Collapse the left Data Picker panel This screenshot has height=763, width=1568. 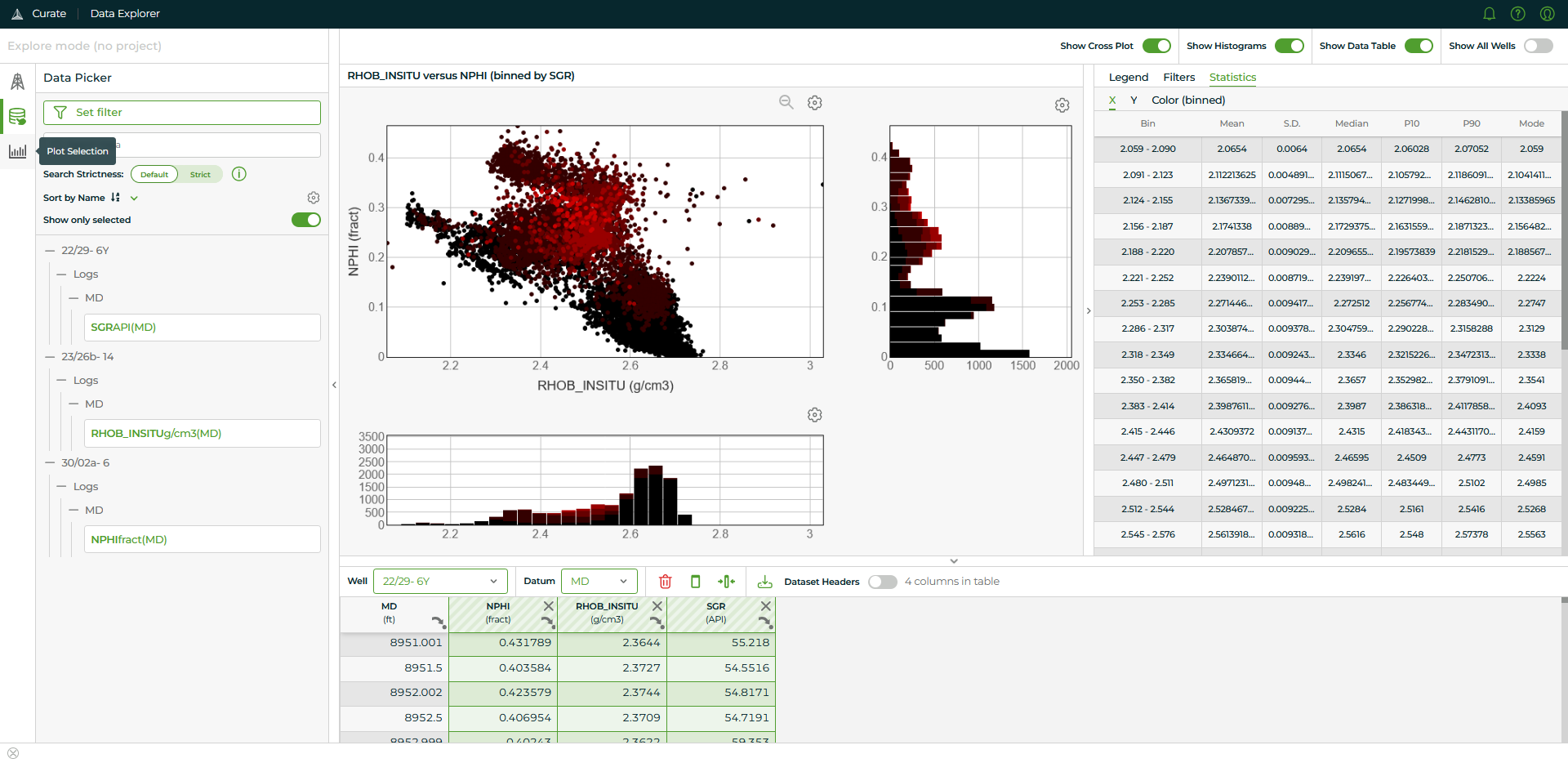click(334, 385)
